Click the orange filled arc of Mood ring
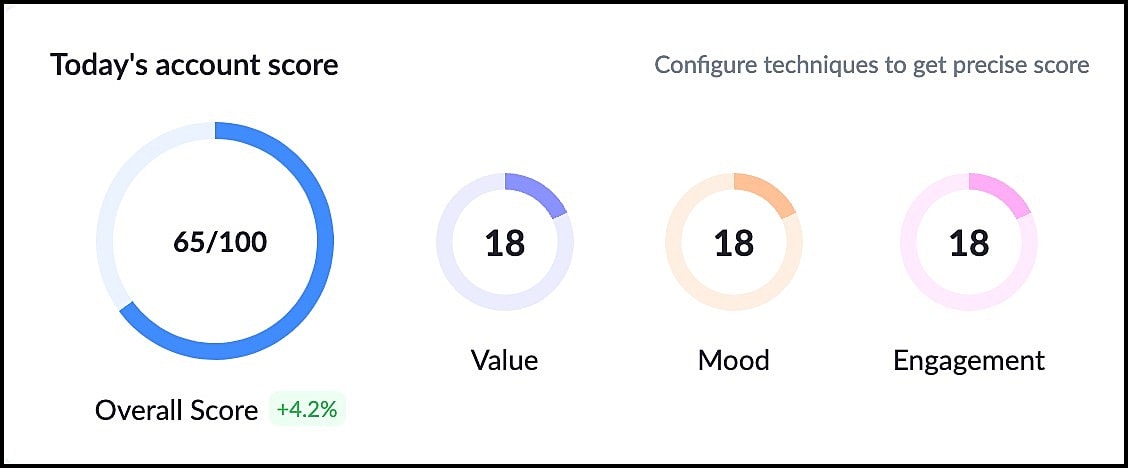Image resolution: width=1128 pixels, height=468 pixels. (x=767, y=190)
